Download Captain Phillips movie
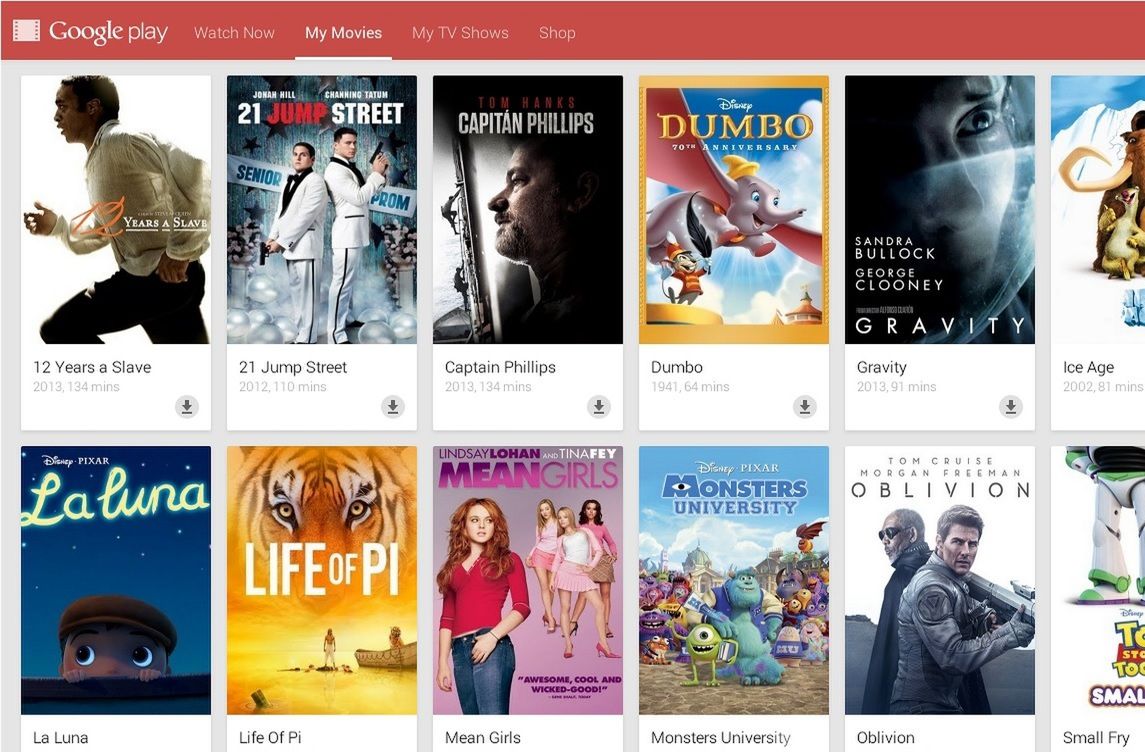 [599, 406]
